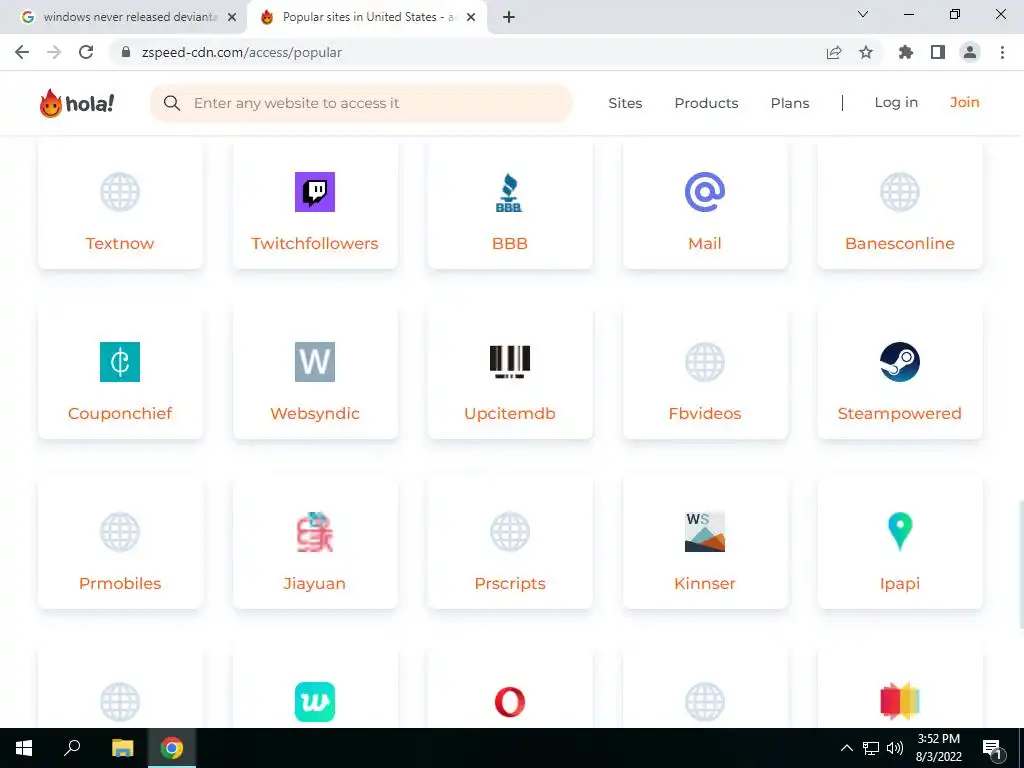
Task: Select the BBB torch logo icon
Action: 509,192
